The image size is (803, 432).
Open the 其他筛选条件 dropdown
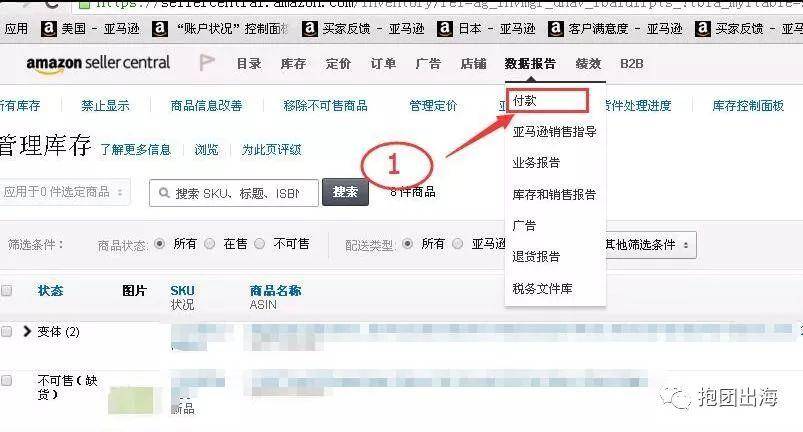point(649,245)
